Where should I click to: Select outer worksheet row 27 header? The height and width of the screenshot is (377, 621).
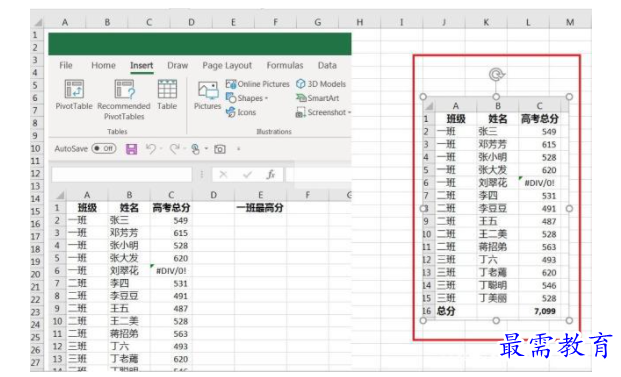tap(36, 362)
